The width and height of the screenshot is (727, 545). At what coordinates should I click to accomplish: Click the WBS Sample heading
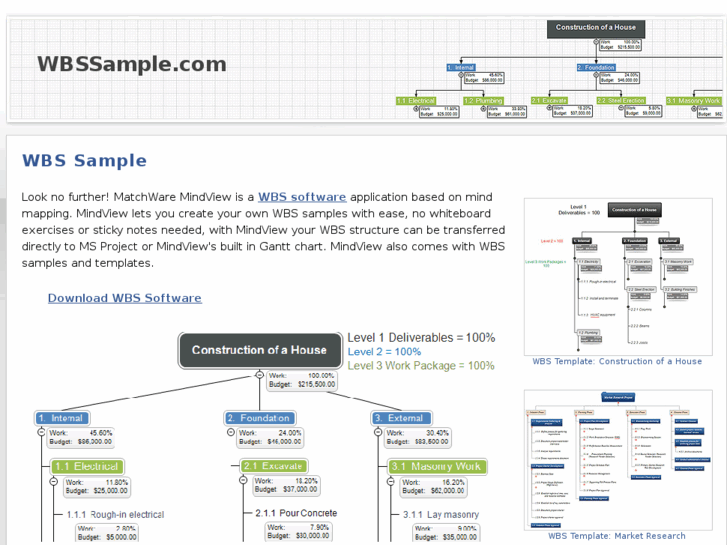click(84, 160)
